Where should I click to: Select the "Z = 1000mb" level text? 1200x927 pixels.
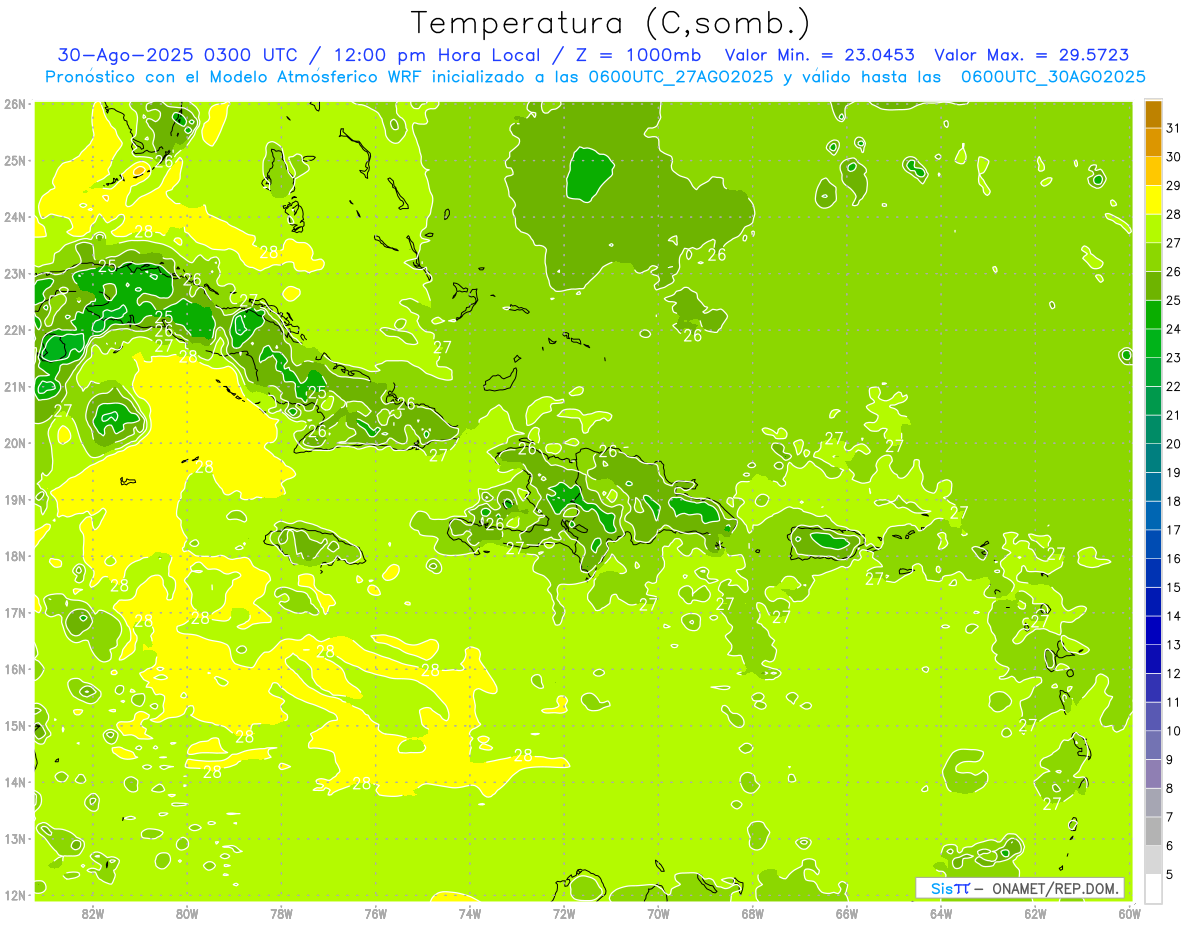(x=637, y=55)
